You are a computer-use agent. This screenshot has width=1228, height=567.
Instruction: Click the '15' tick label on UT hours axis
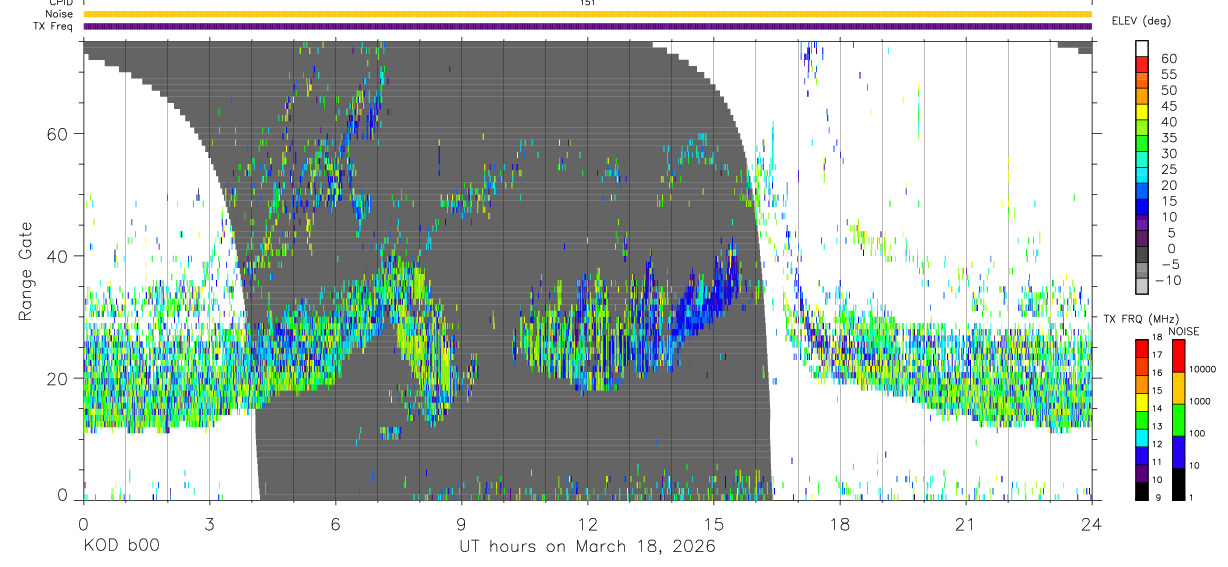(713, 523)
